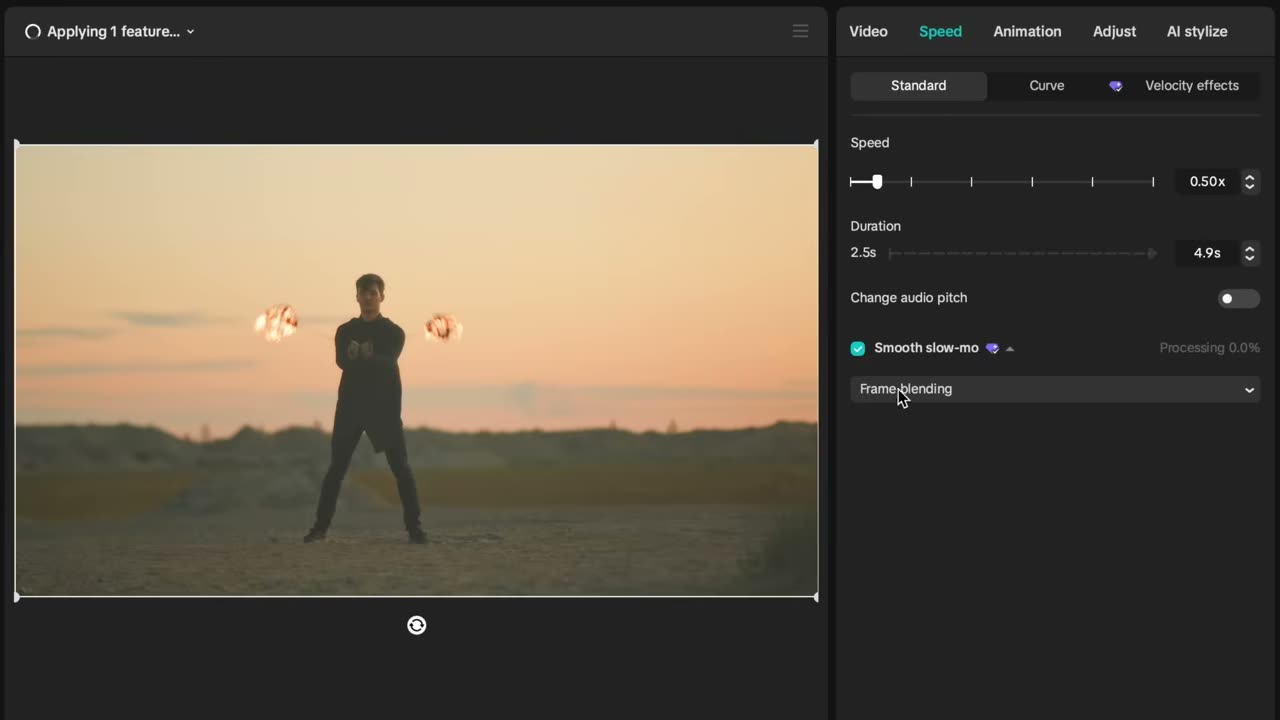This screenshot has width=1280, height=720.
Task: Click the Duration slider track
Action: coord(1023,254)
